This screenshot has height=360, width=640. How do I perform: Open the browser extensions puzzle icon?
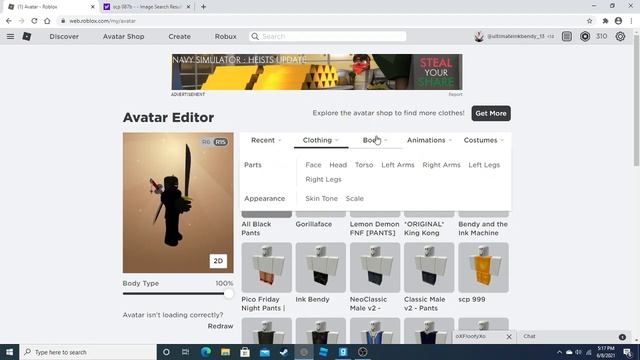click(x=605, y=21)
